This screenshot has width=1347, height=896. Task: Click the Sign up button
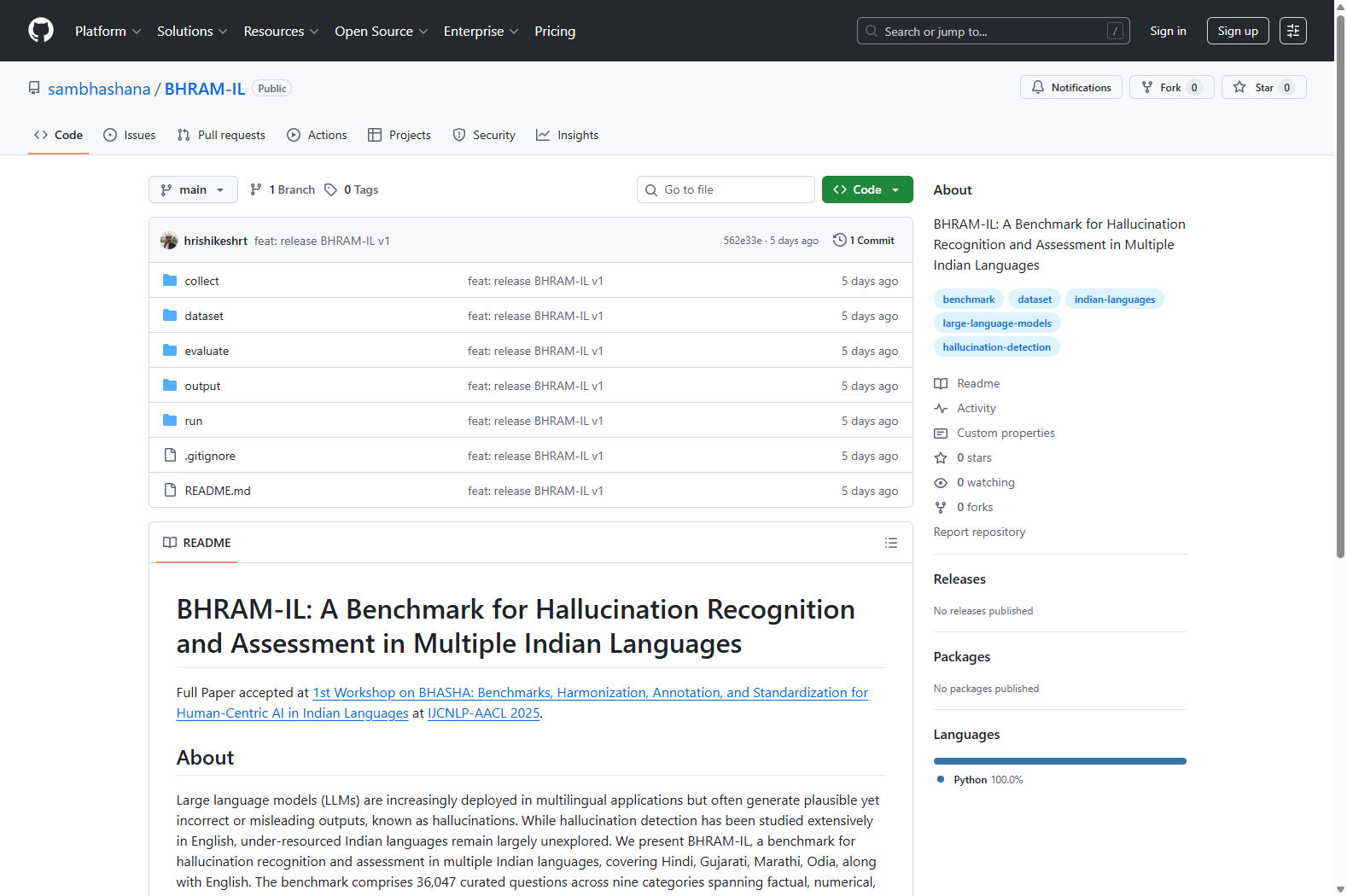[1238, 31]
